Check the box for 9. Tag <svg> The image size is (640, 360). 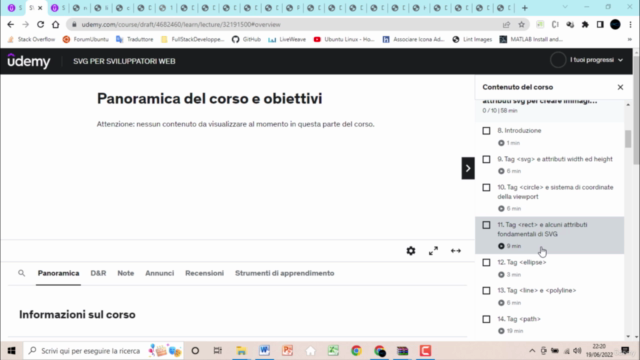486,159
